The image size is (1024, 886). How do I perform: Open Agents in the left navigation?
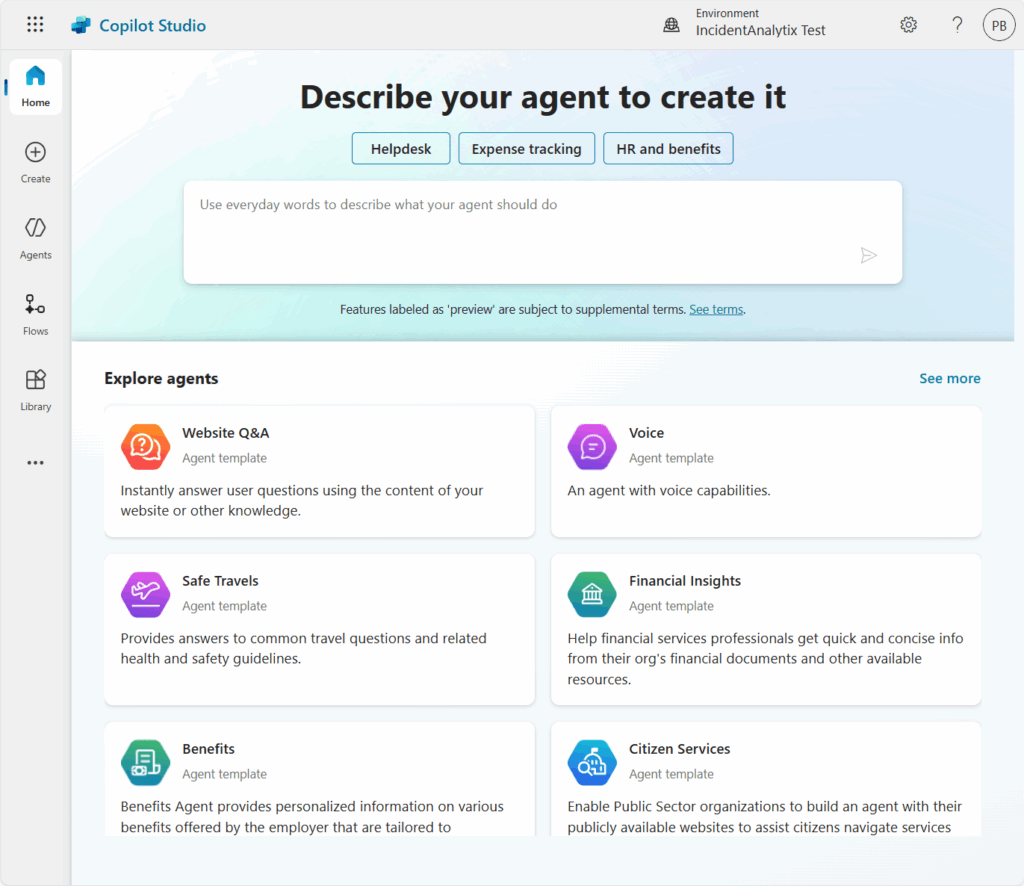tap(35, 239)
